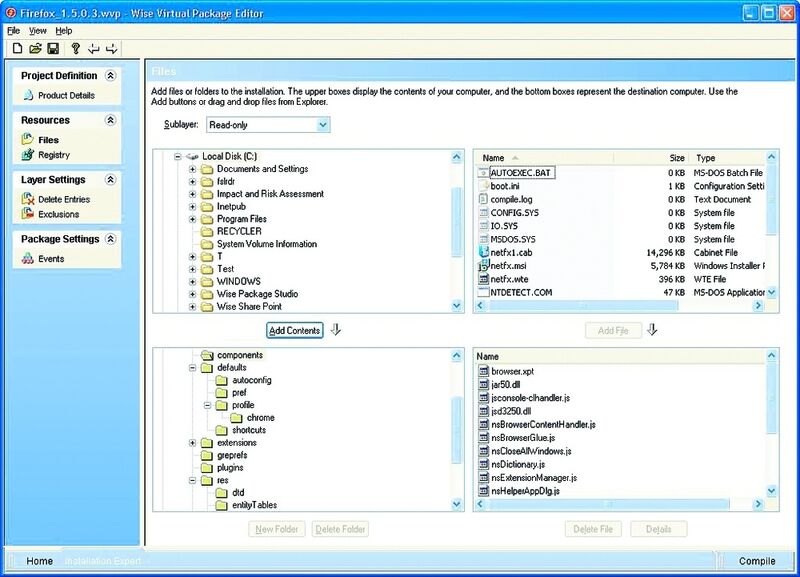Image resolution: width=800 pixels, height=577 pixels.
Task: Collapse the Project Definition panel
Action: click(x=110, y=76)
